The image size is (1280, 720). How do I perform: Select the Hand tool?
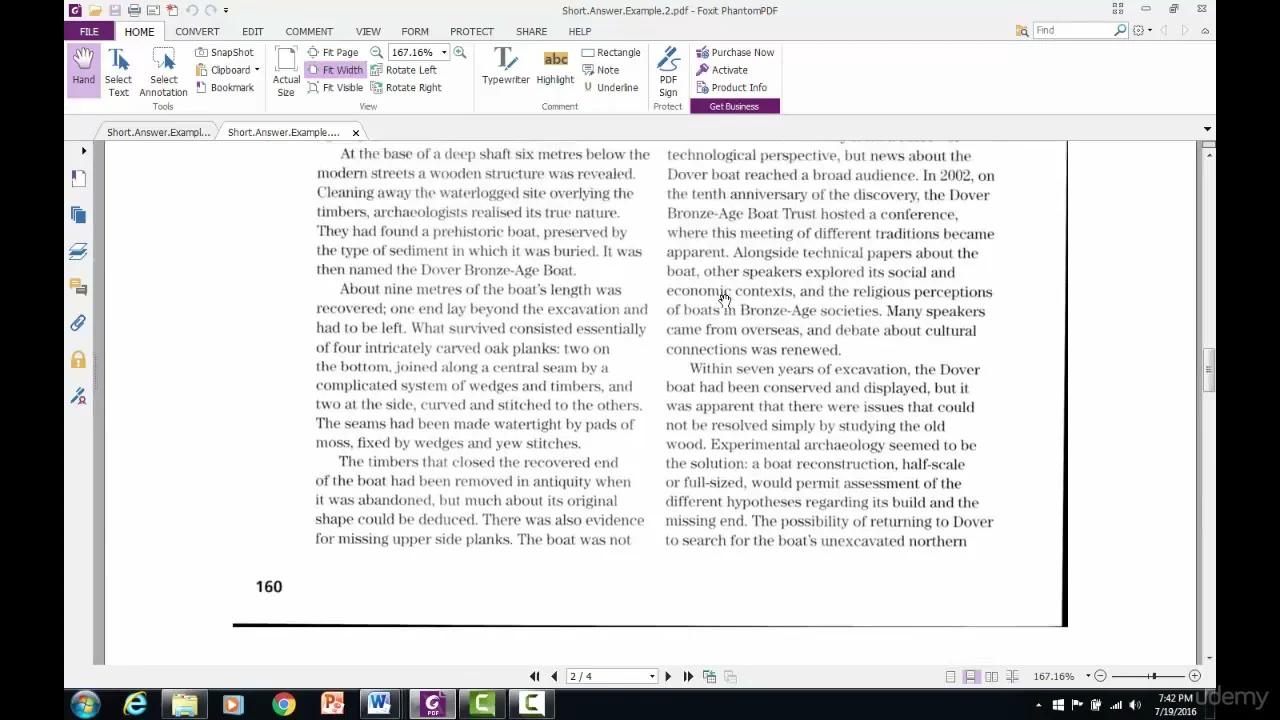point(83,68)
